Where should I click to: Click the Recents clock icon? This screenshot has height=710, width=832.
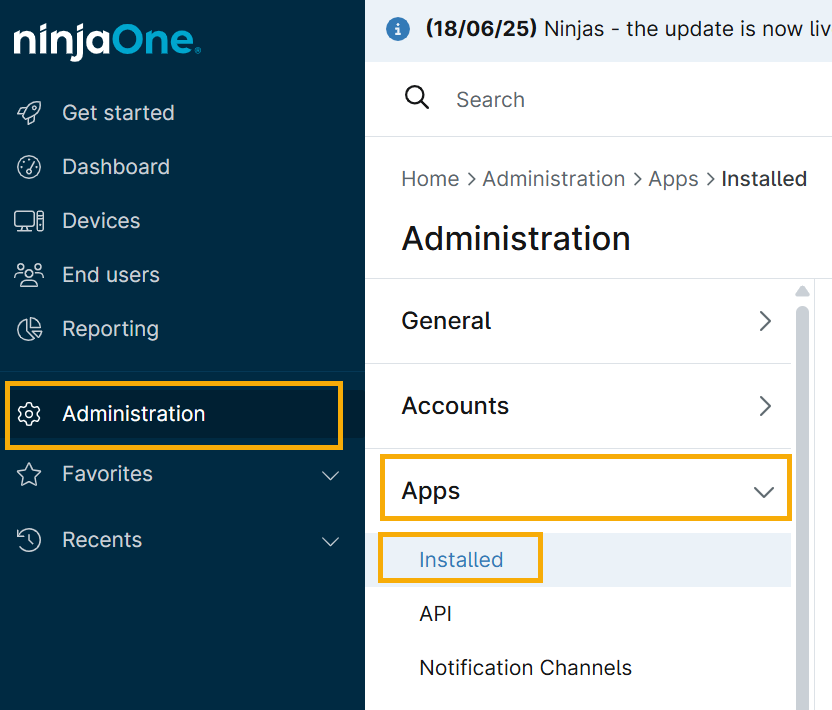pos(29,540)
